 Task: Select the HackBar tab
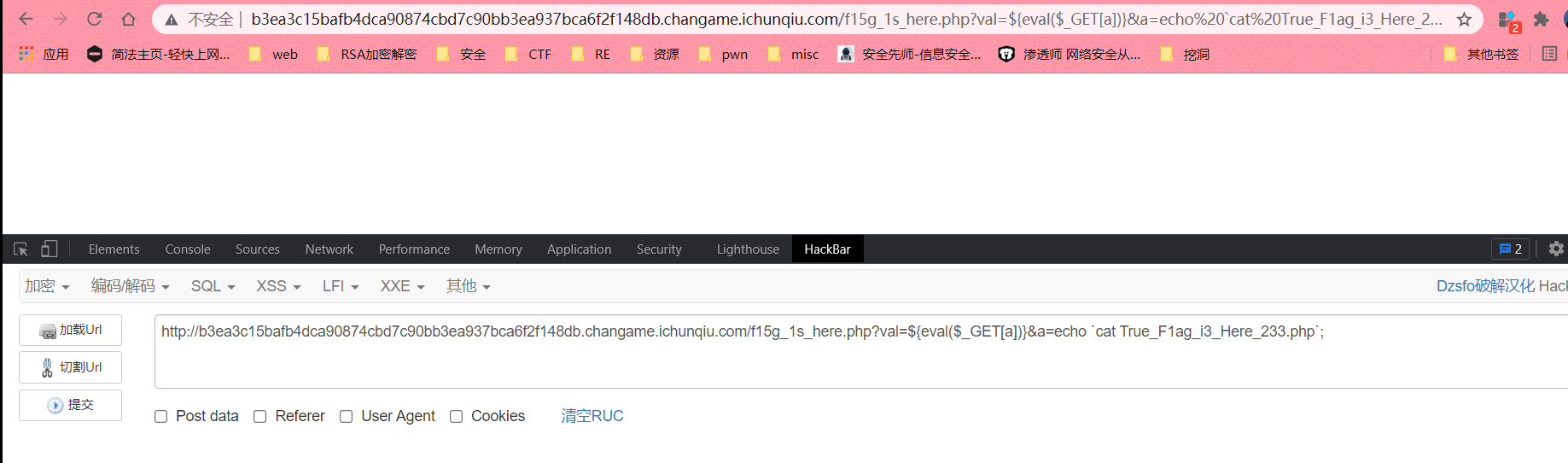[827, 249]
